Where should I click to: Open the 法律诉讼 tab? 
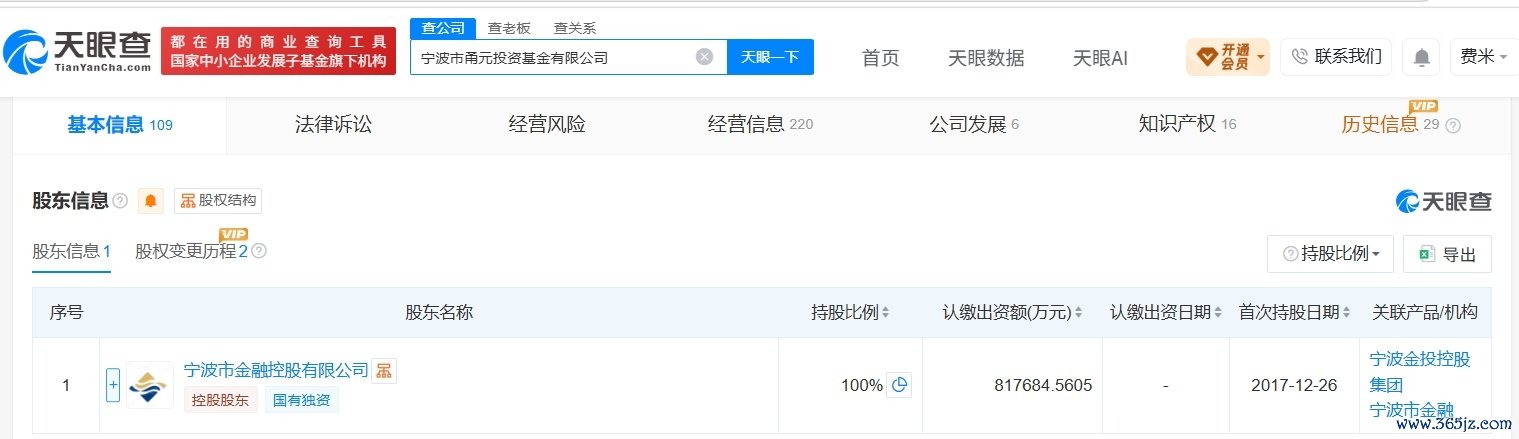click(333, 125)
